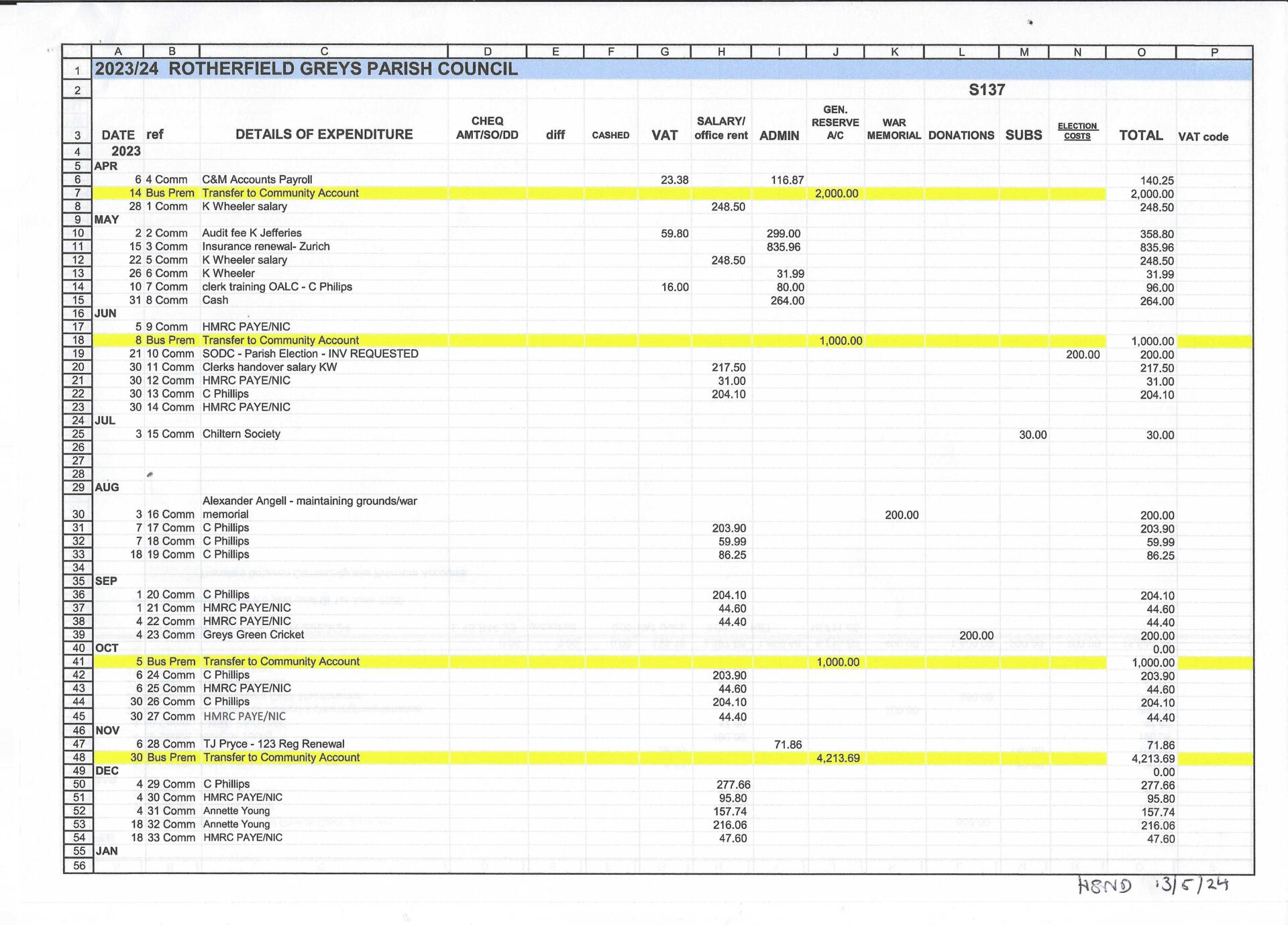Click column header C

(x=324, y=52)
